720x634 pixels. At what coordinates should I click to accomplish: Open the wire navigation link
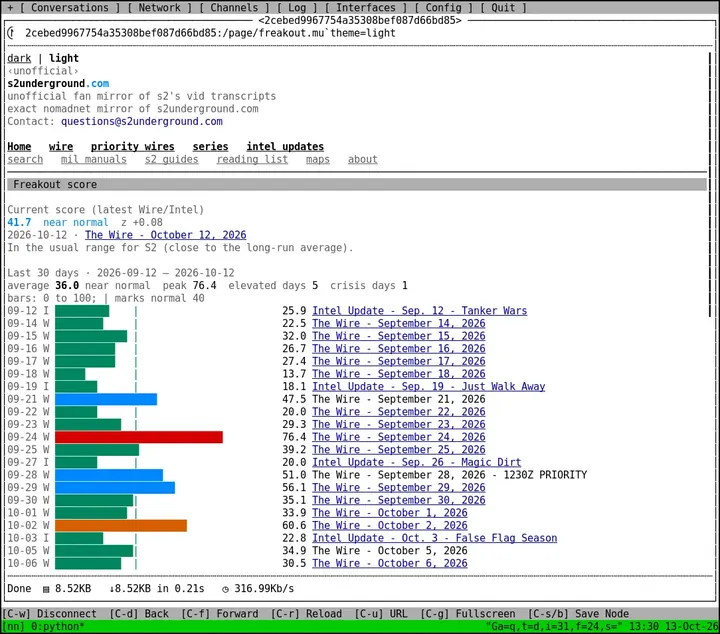61,146
